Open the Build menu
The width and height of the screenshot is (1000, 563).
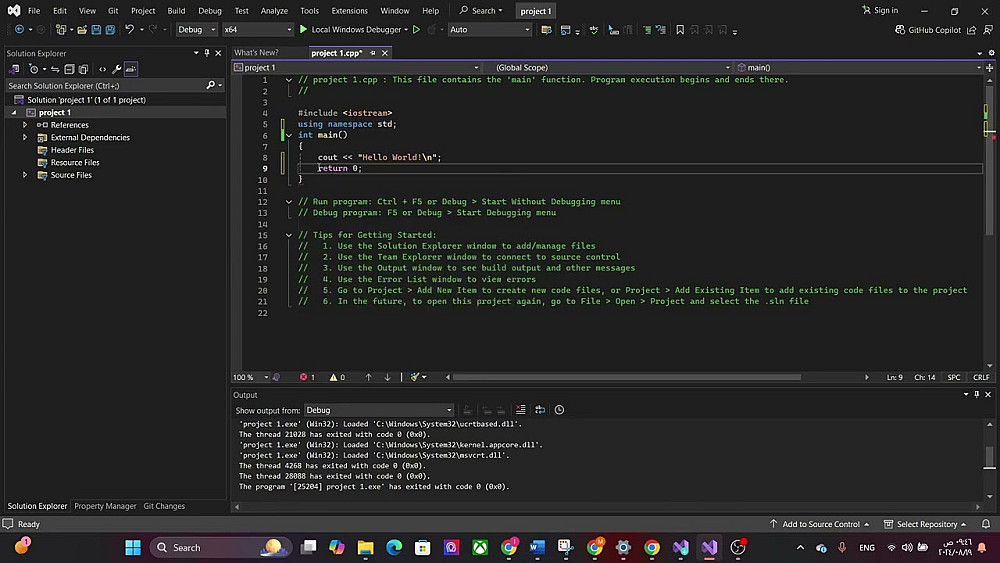click(x=176, y=11)
